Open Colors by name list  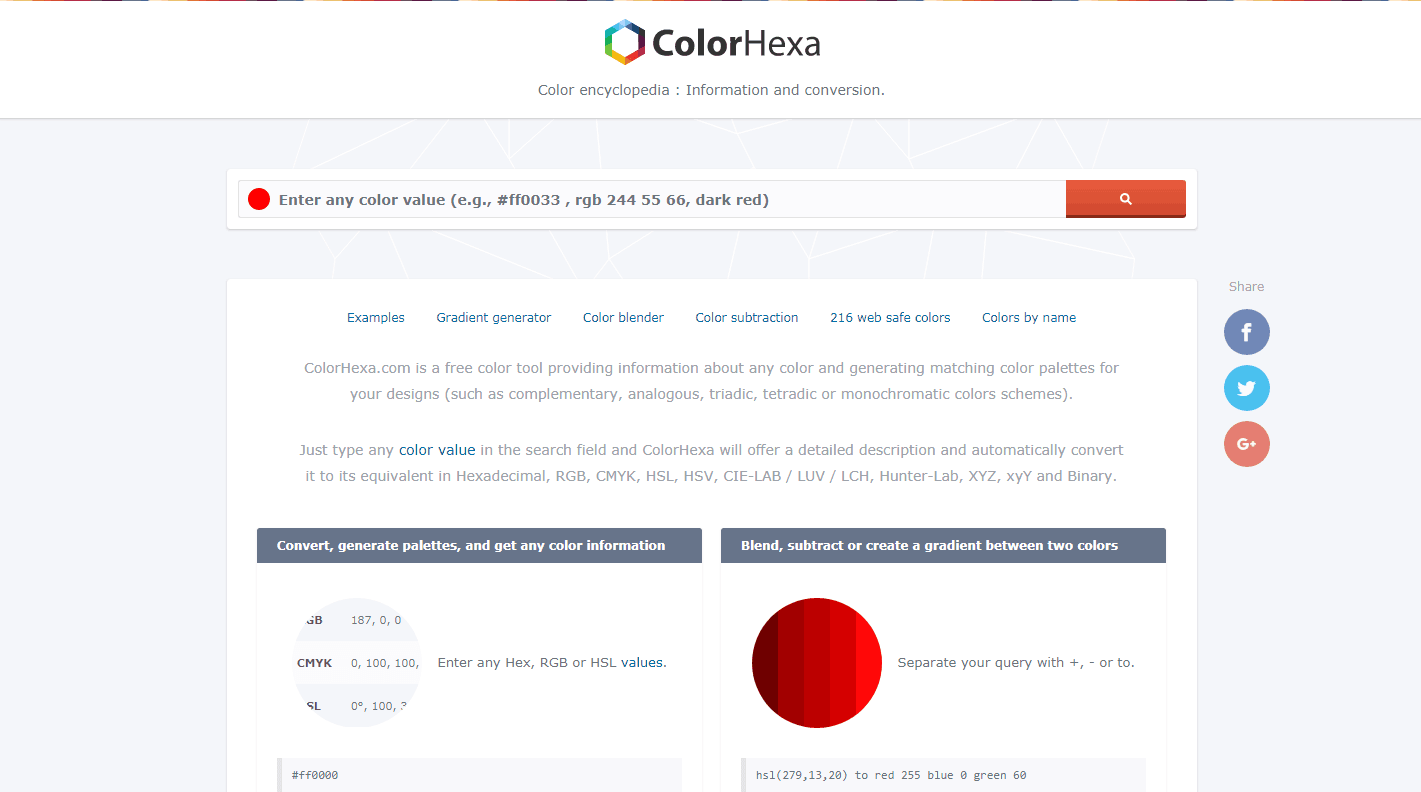[x=1029, y=318]
